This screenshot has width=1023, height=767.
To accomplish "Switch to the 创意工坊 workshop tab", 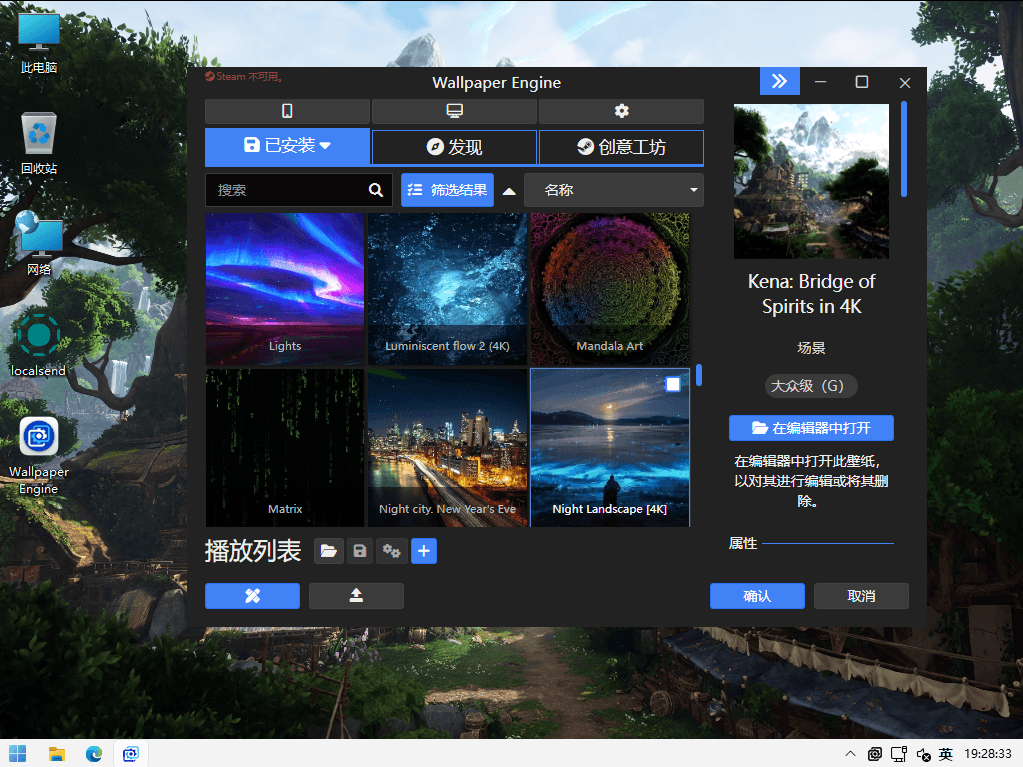I will point(621,147).
